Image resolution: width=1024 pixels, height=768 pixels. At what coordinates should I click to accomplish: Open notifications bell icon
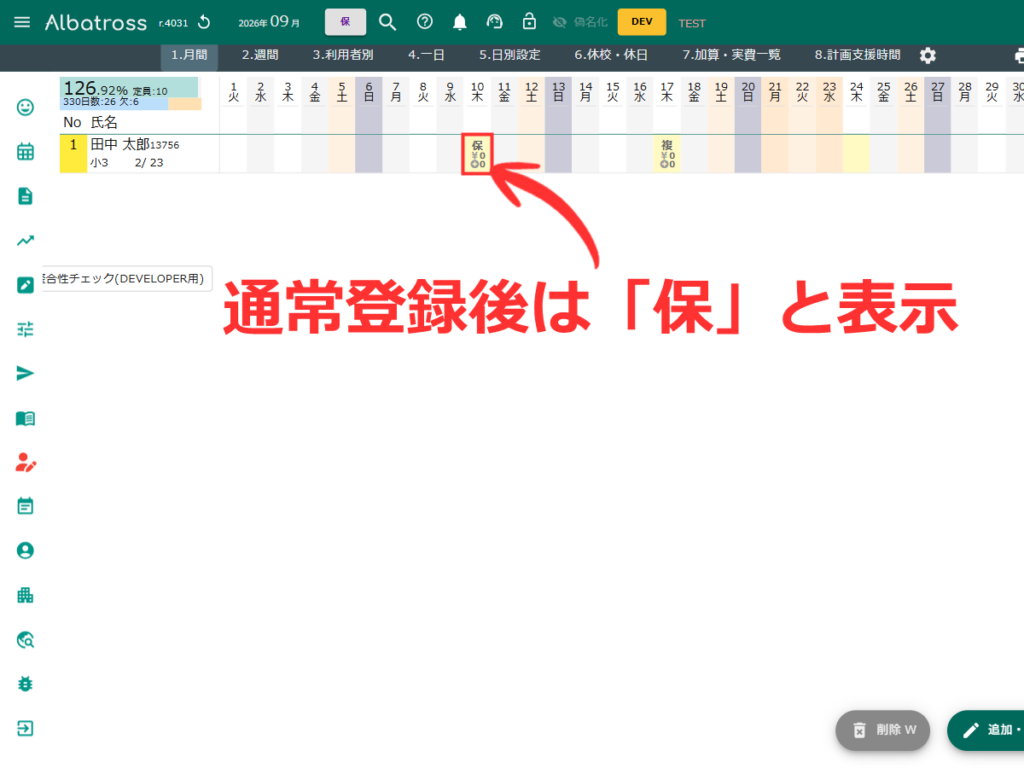click(x=460, y=22)
